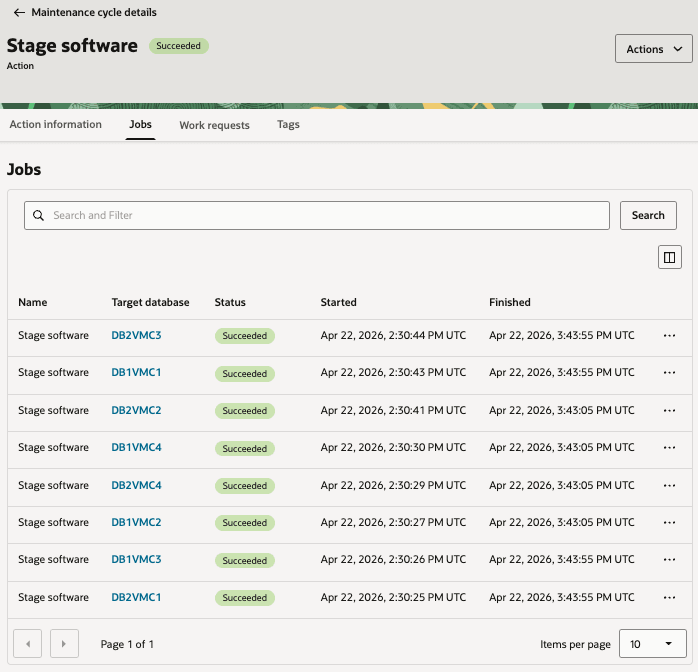Click Stage software name in DB2VMC4 row
This screenshot has height=672, width=698.
[x=53, y=485]
